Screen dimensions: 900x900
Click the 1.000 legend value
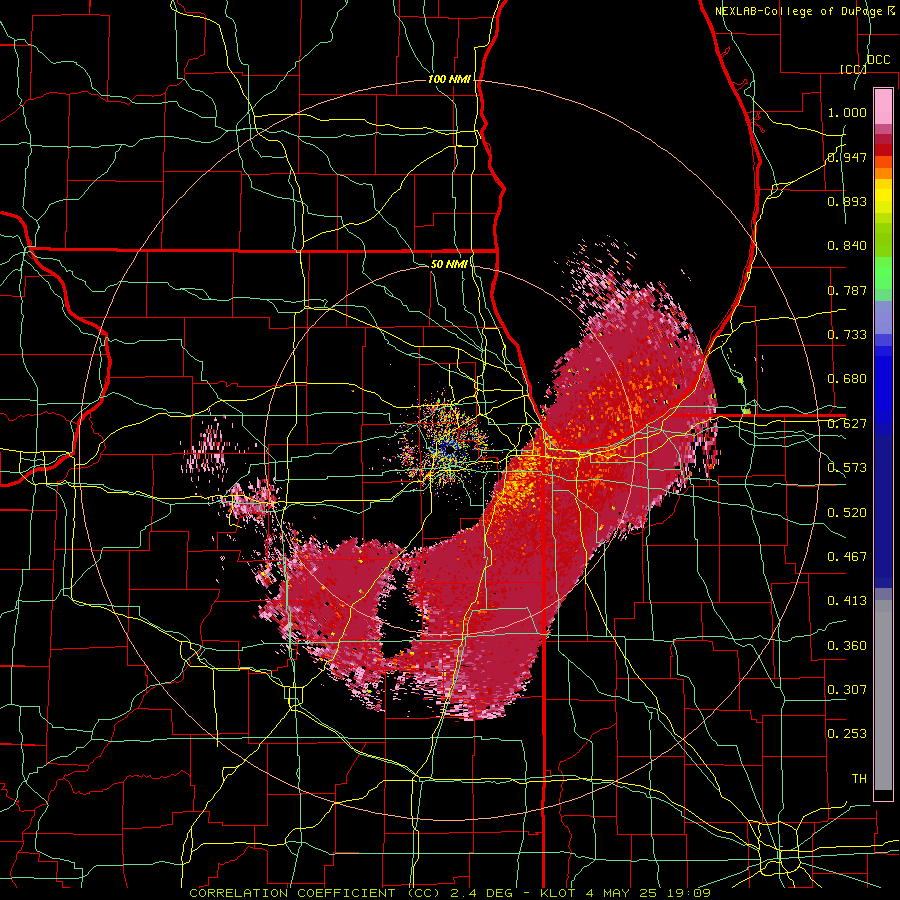[x=847, y=112]
